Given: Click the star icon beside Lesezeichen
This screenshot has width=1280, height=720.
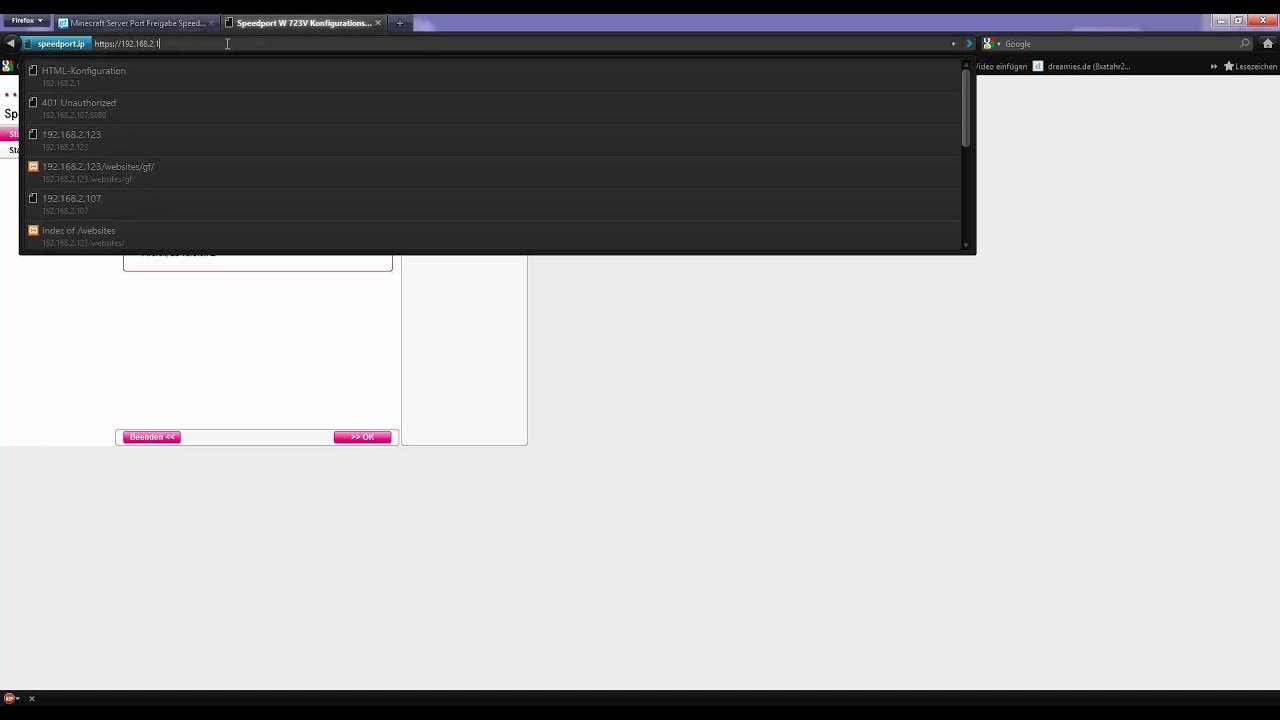Looking at the screenshot, I should [x=1229, y=66].
